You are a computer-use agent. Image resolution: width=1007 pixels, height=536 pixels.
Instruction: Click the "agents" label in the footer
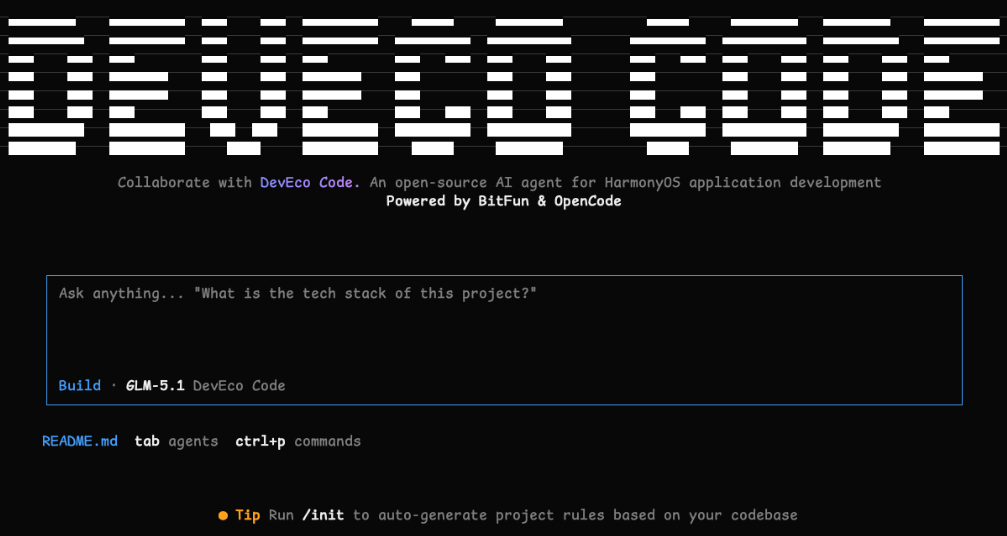pyautogui.click(x=193, y=442)
